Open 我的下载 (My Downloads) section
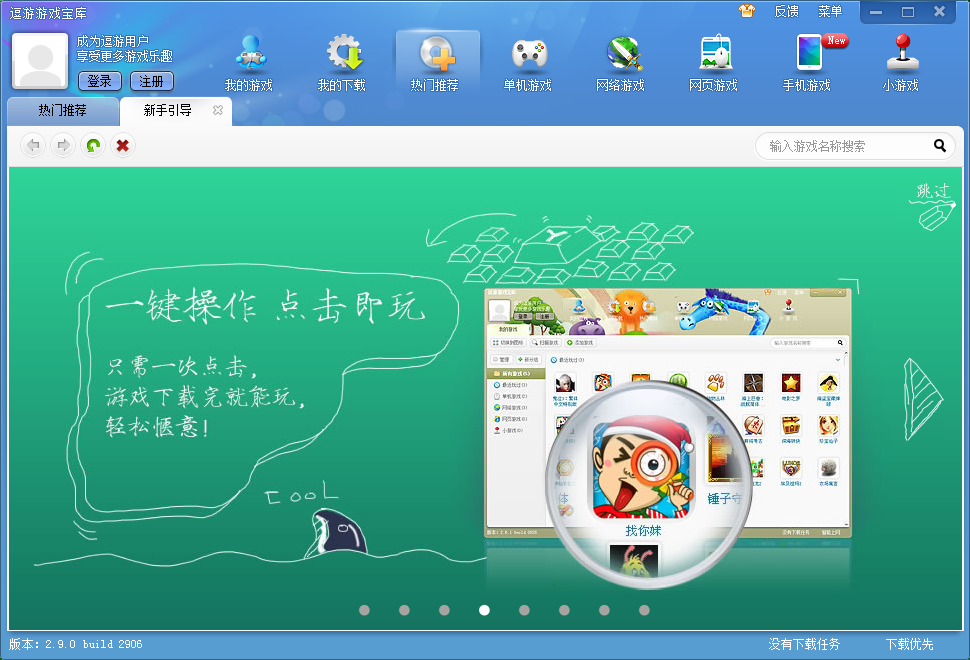The width and height of the screenshot is (970, 660). pos(341,62)
